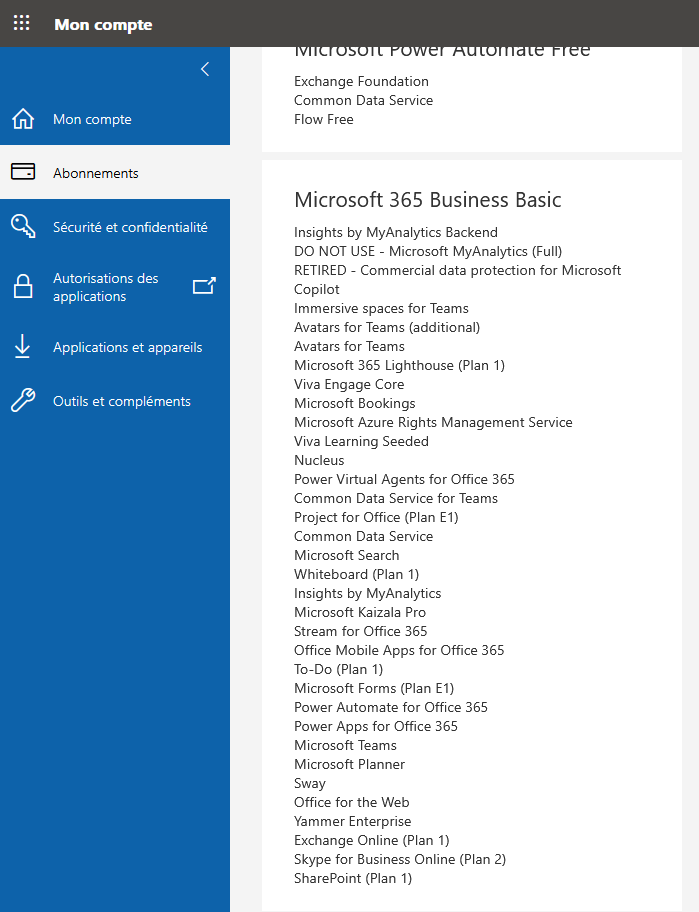Viewport: 699px width, 912px height.
Task: Click the padlock icon for Autorisations des applications
Action: [23, 287]
